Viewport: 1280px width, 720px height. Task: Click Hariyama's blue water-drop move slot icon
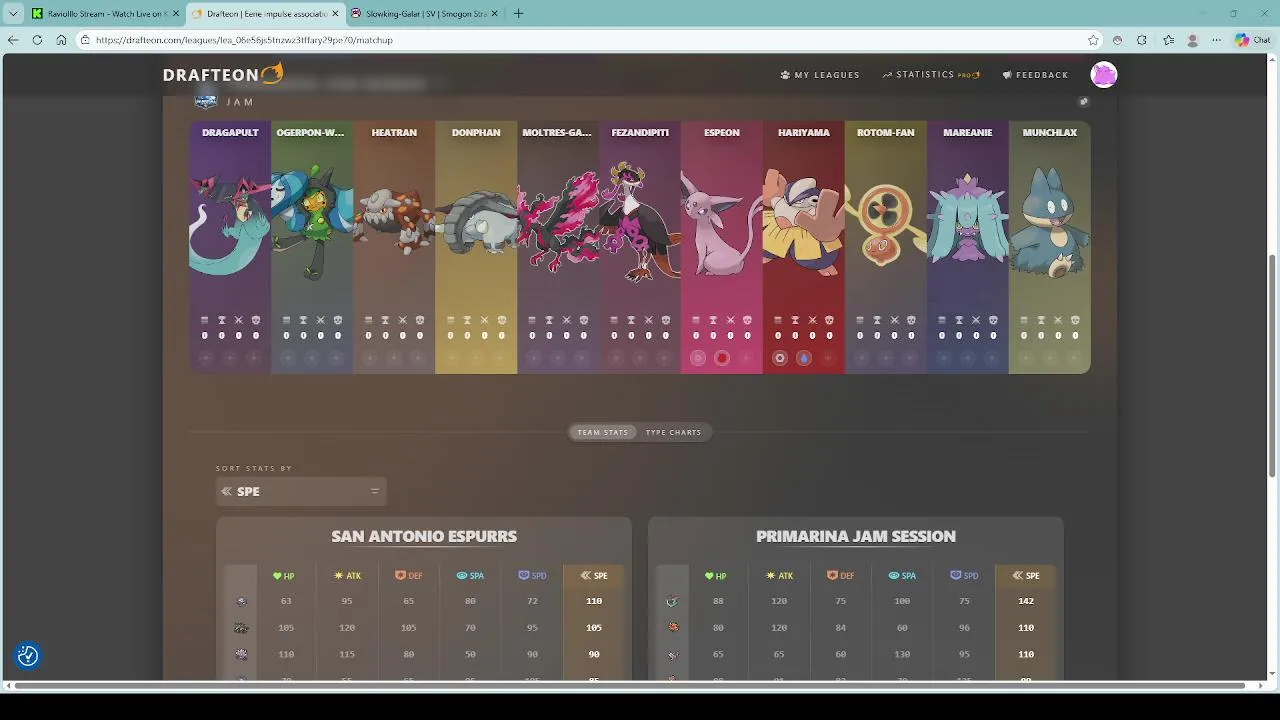[804, 358]
